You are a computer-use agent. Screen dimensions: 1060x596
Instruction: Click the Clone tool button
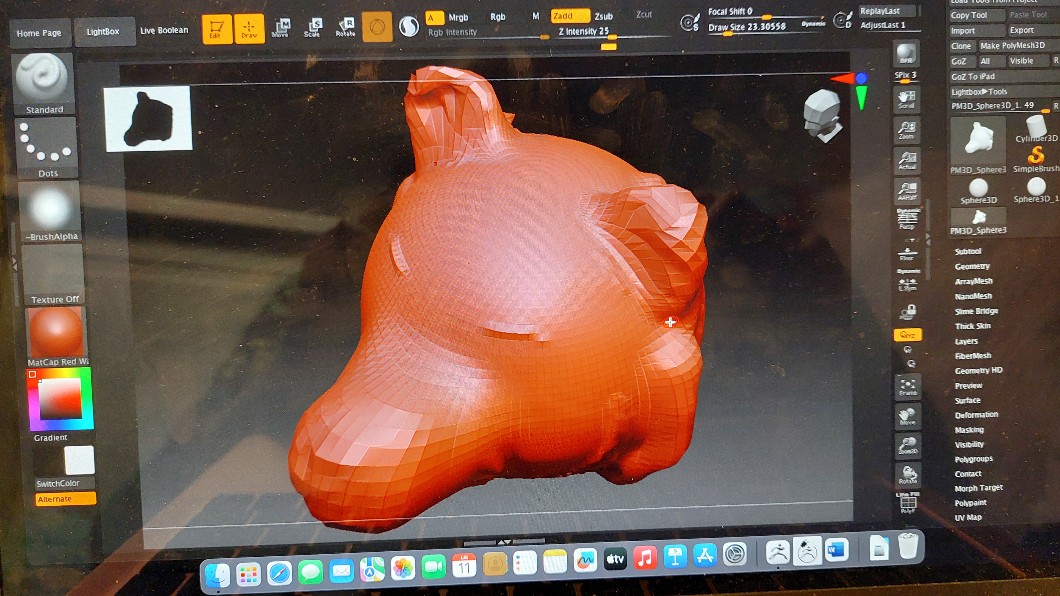[961, 46]
